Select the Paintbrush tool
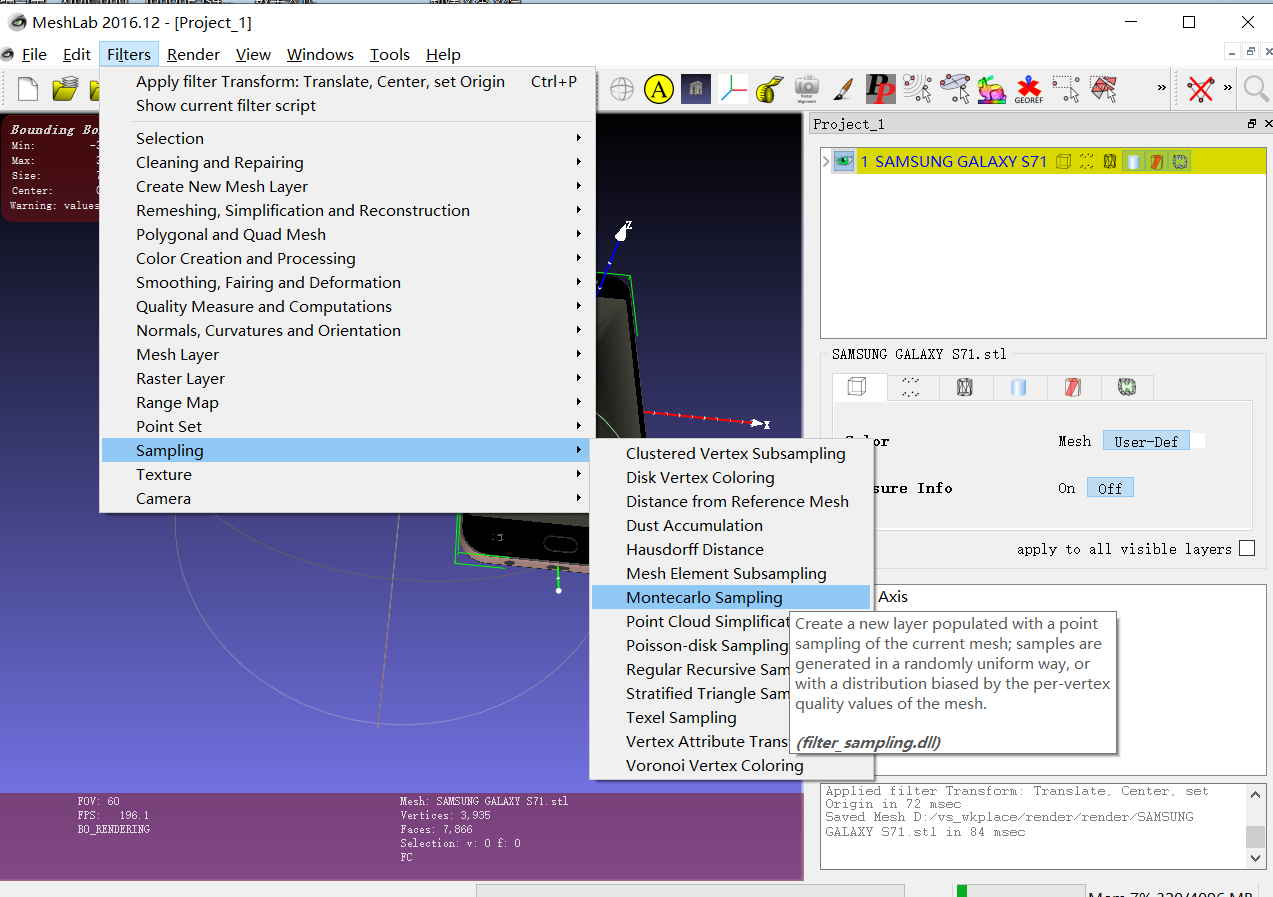1273x897 pixels. click(x=843, y=89)
